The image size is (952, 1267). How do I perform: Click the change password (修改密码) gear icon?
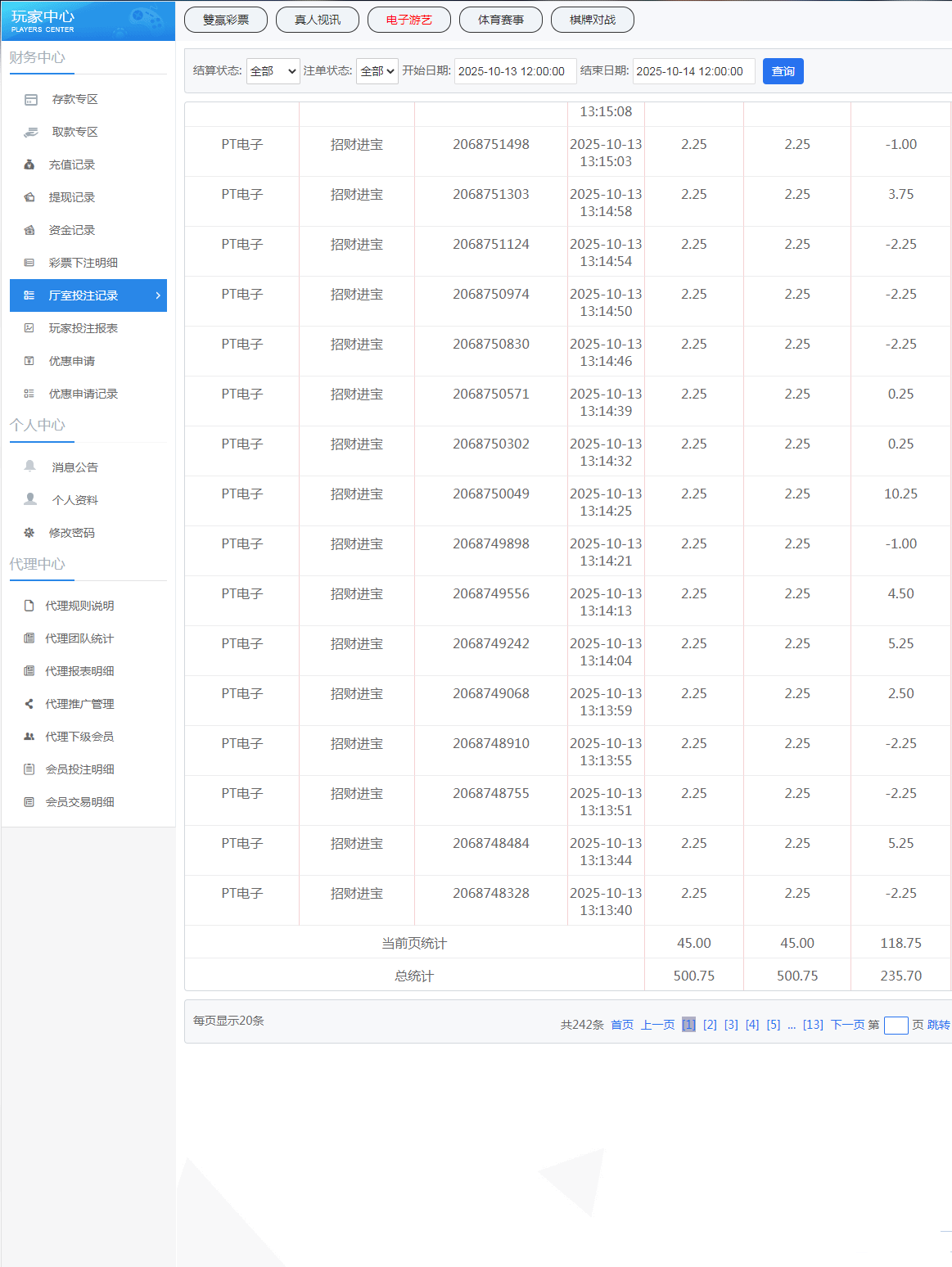click(x=29, y=533)
